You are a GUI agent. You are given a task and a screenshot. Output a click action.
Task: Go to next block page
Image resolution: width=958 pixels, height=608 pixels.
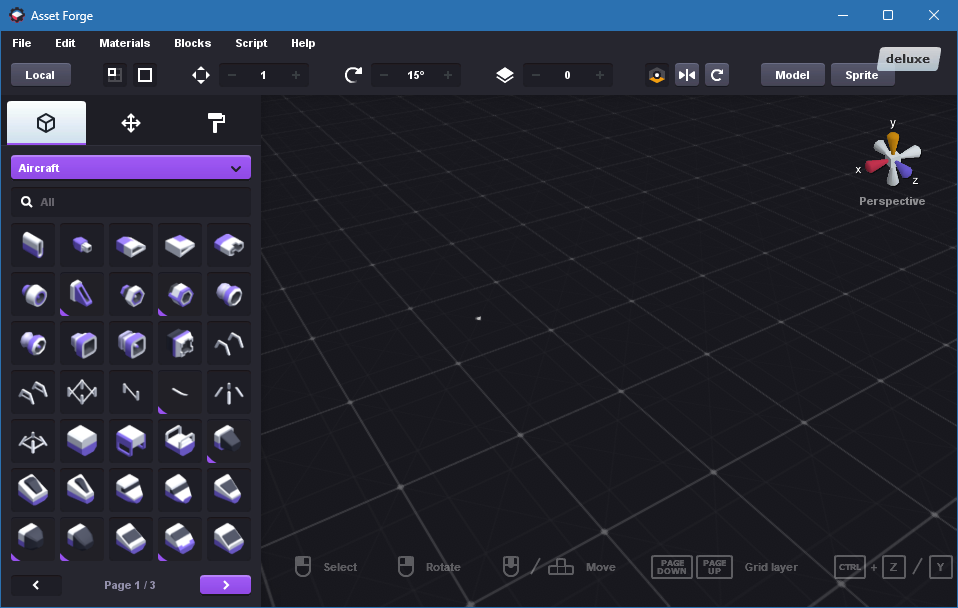225,585
